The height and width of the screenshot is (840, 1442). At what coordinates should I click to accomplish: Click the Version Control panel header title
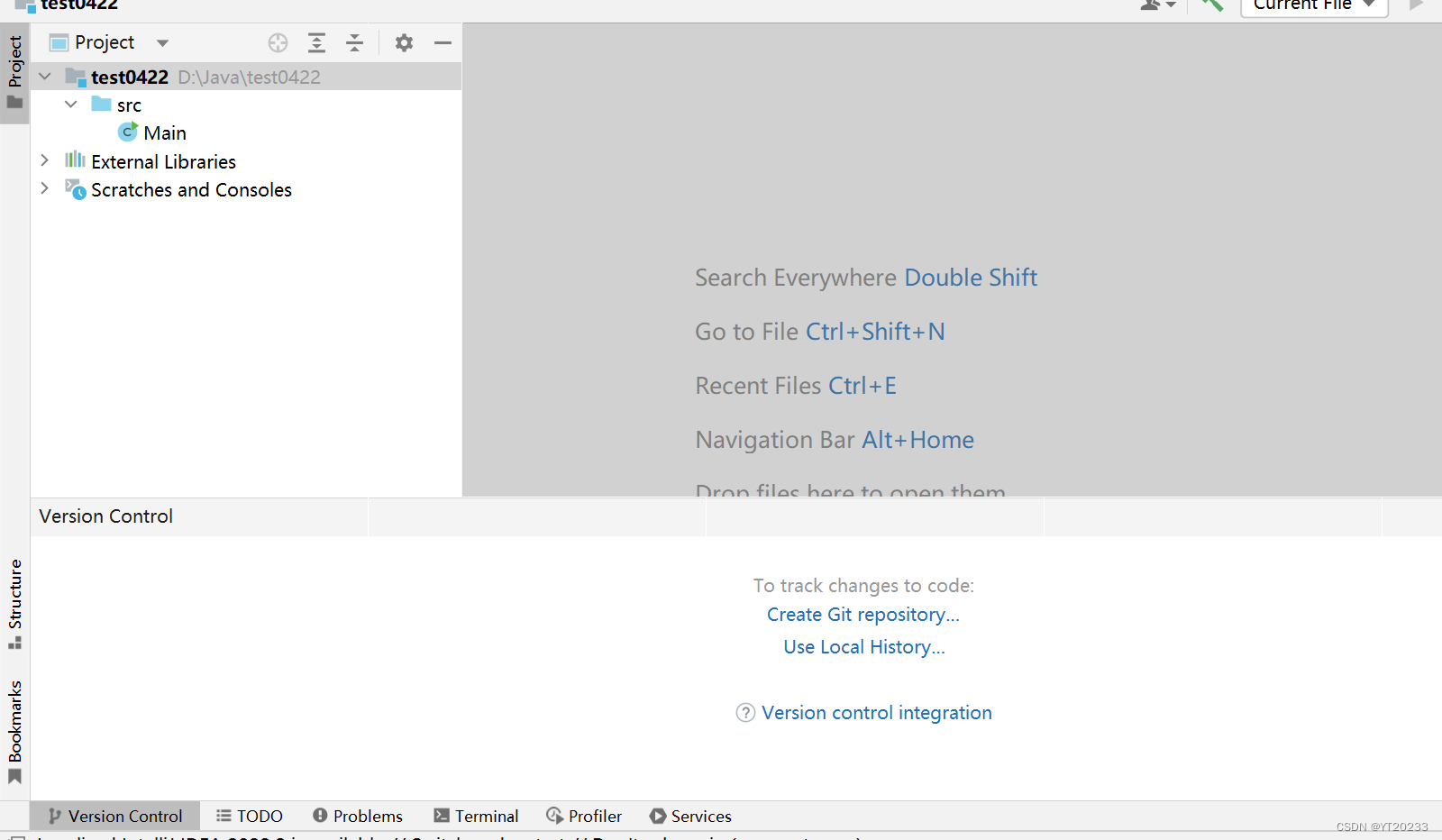pos(105,516)
